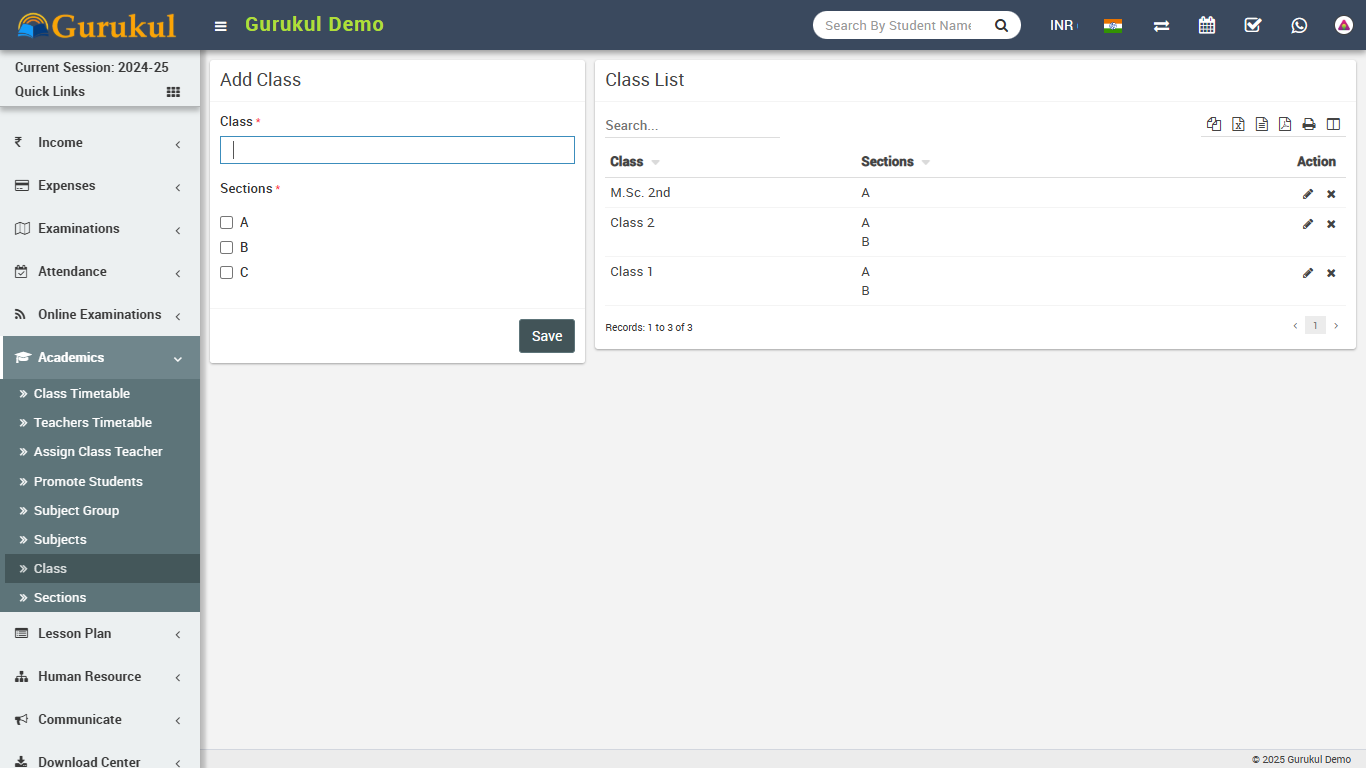Image resolution: width=1366 pixels, height=768 pixels.
Task: Go to the Sections submenu item
Action: pyautogui.click(x=60, y=598)
